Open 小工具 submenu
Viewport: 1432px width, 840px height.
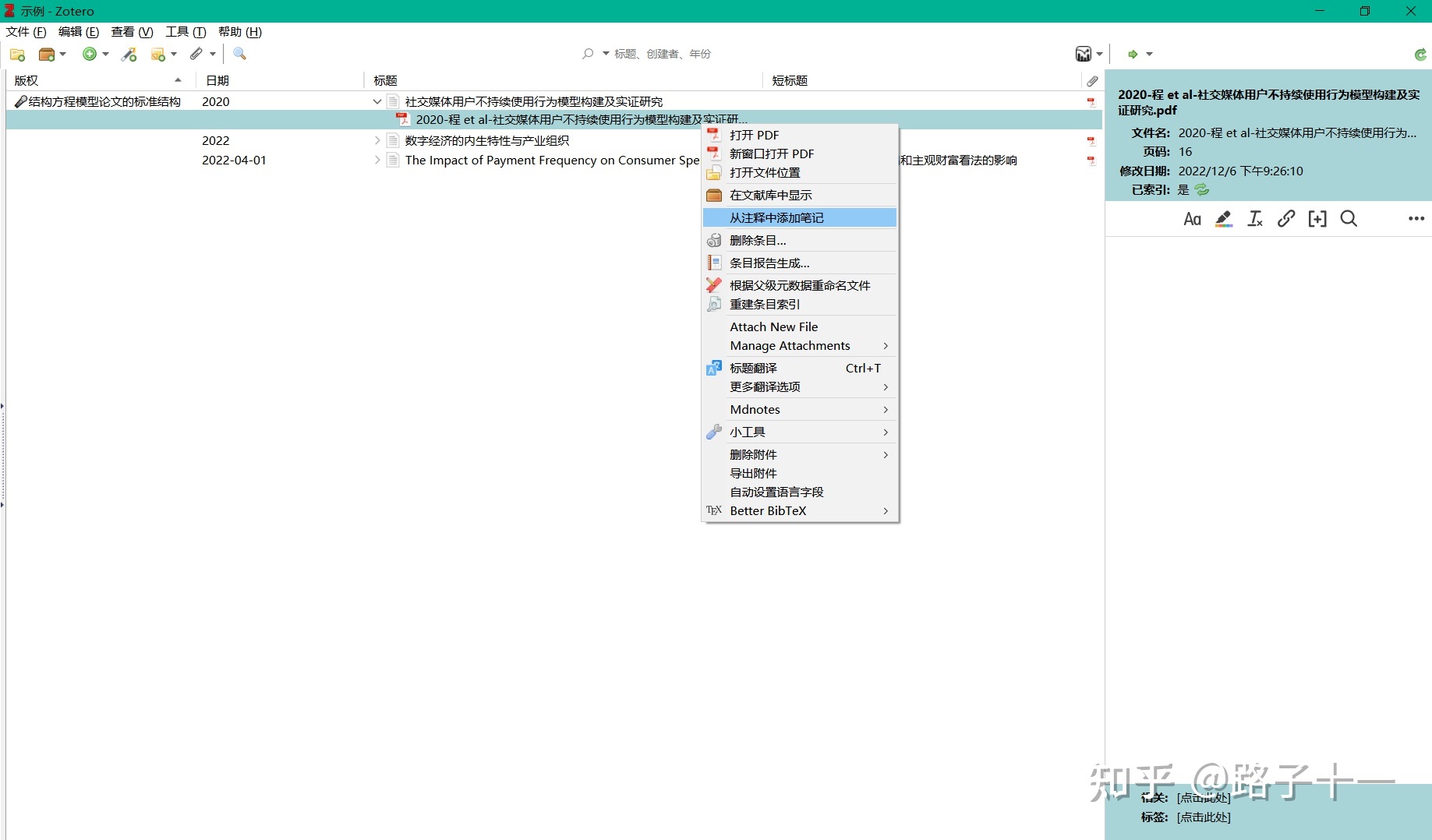click(800, 432)
